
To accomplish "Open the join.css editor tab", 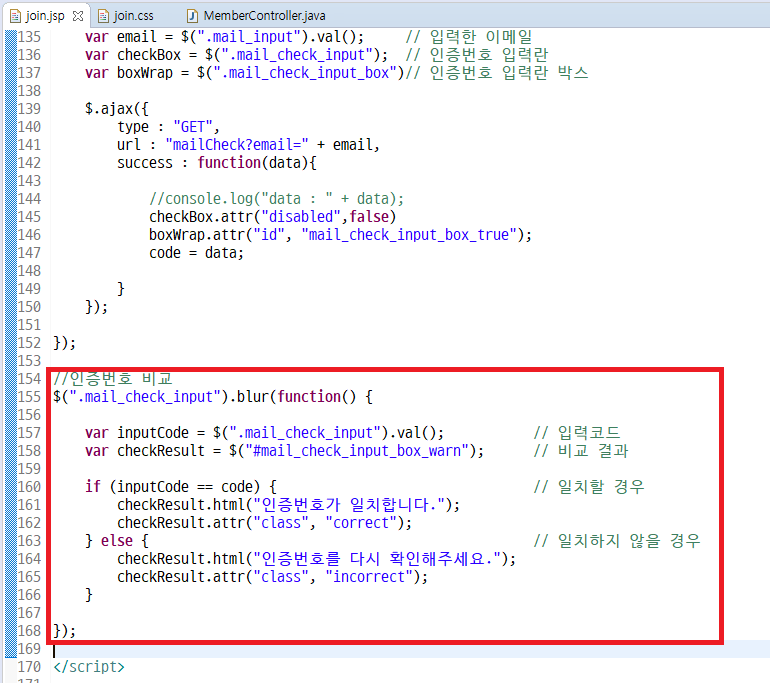I will point(126,16).
